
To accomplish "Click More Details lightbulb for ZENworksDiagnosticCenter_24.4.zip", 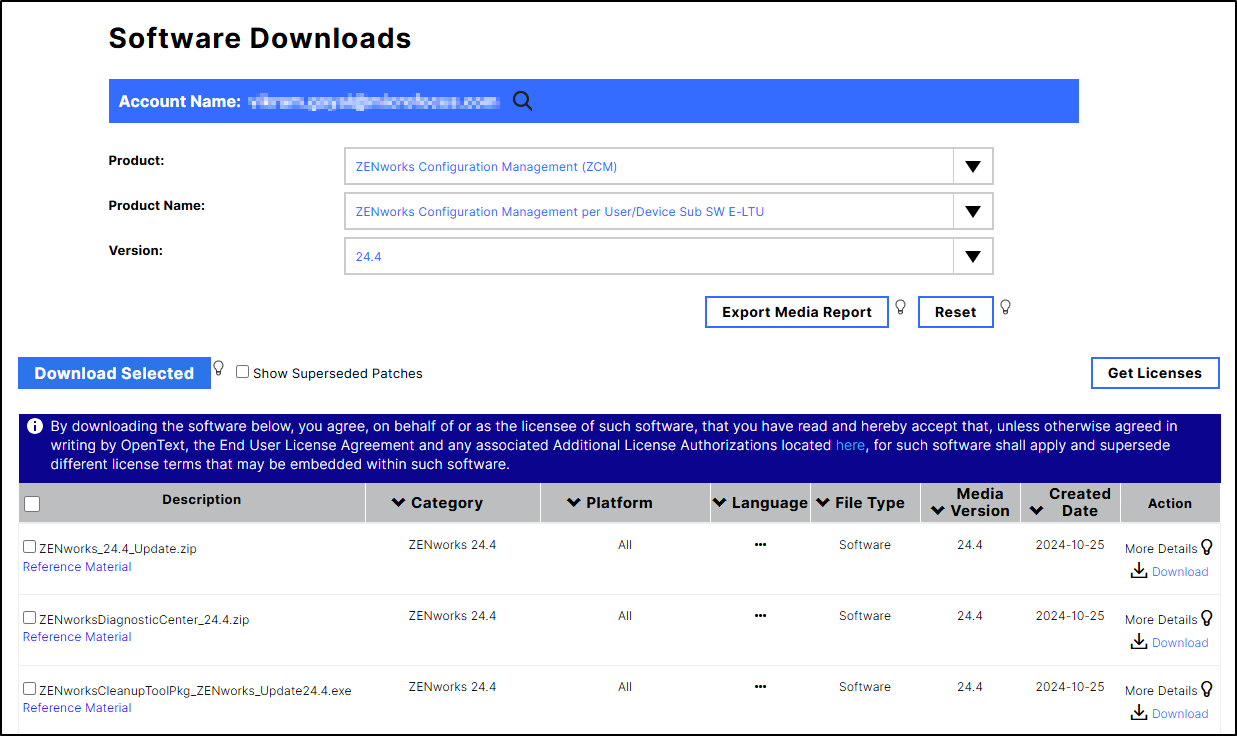I will (x=1207, y=618).
